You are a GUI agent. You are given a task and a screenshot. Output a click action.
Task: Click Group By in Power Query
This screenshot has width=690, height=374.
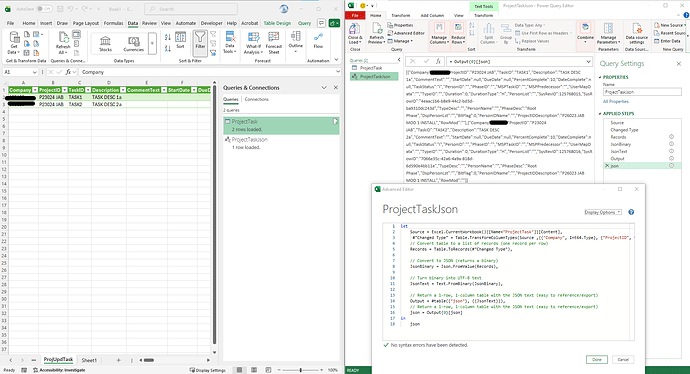pyautogui.click(x=506, y=33)
